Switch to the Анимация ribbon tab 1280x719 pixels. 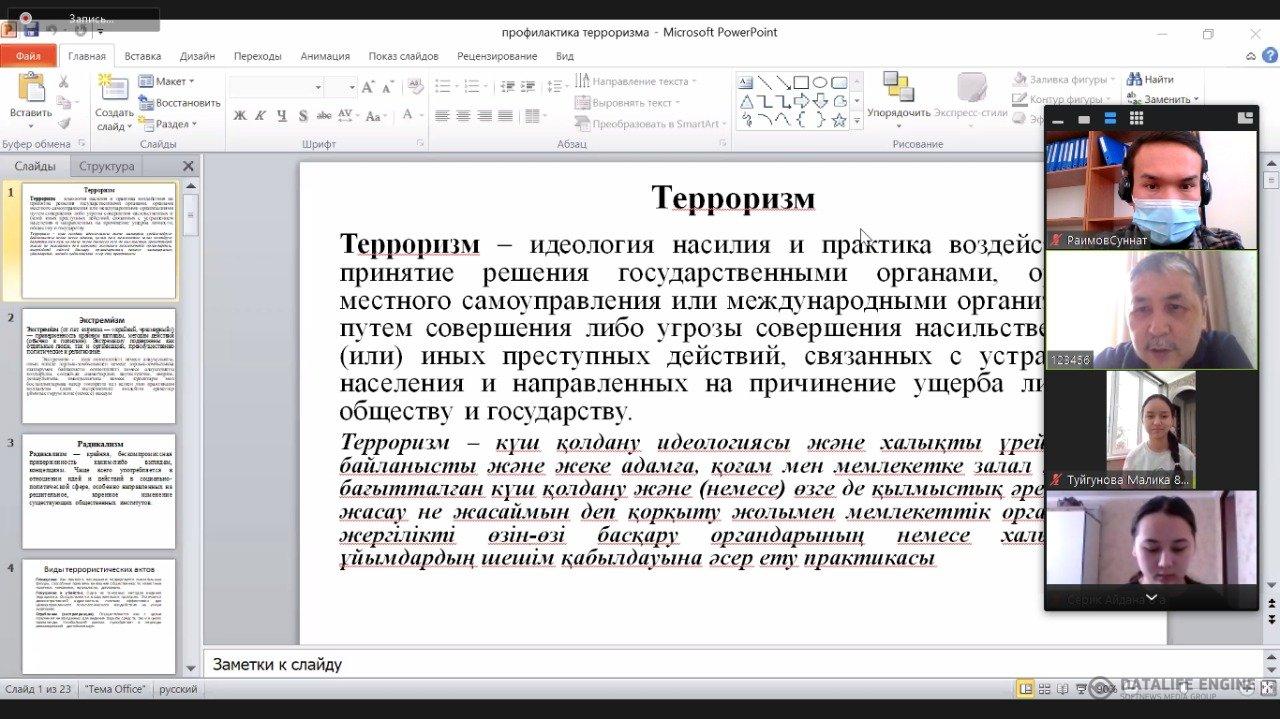pyautogui.click(x=325, y=56)
